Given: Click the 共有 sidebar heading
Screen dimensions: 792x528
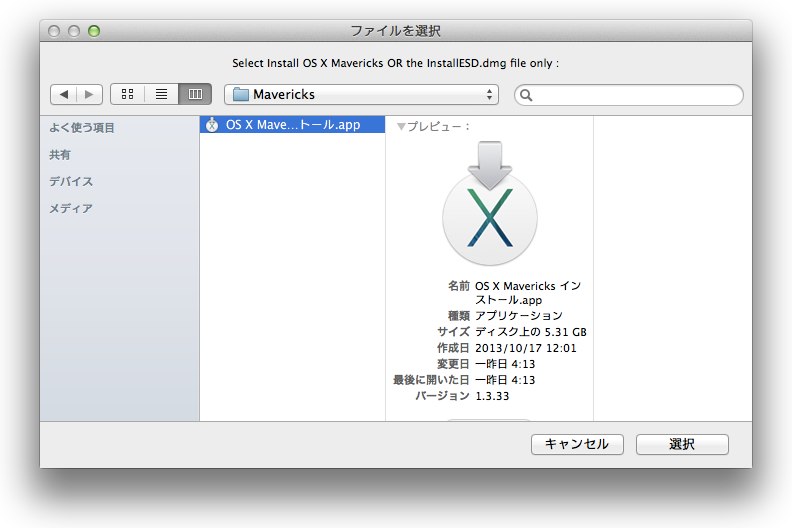Looking at the screenshot, I should 60,155.
